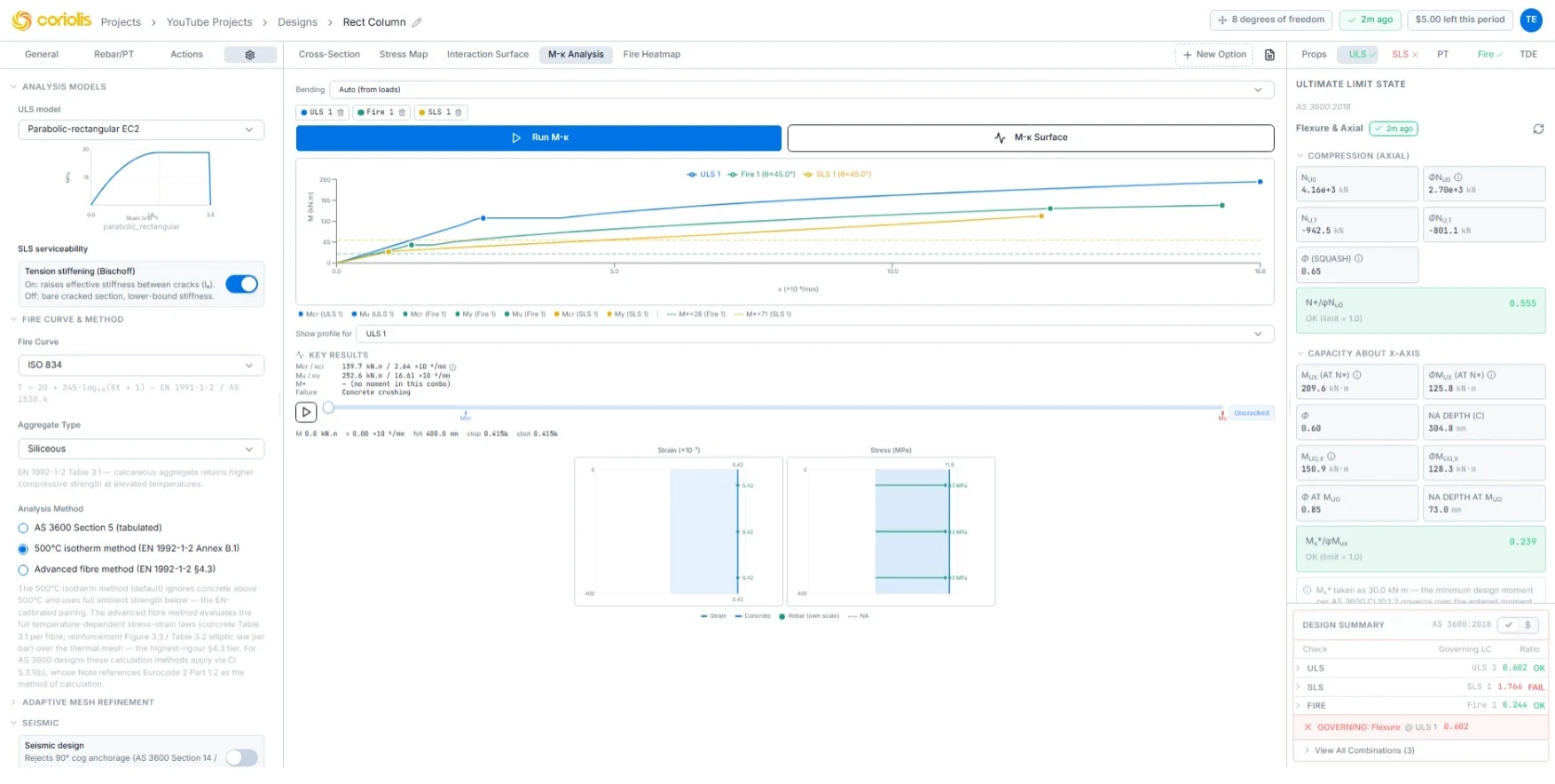
Task: Switch to the failing SLS results tab
Action: [x=1404, y=55]
